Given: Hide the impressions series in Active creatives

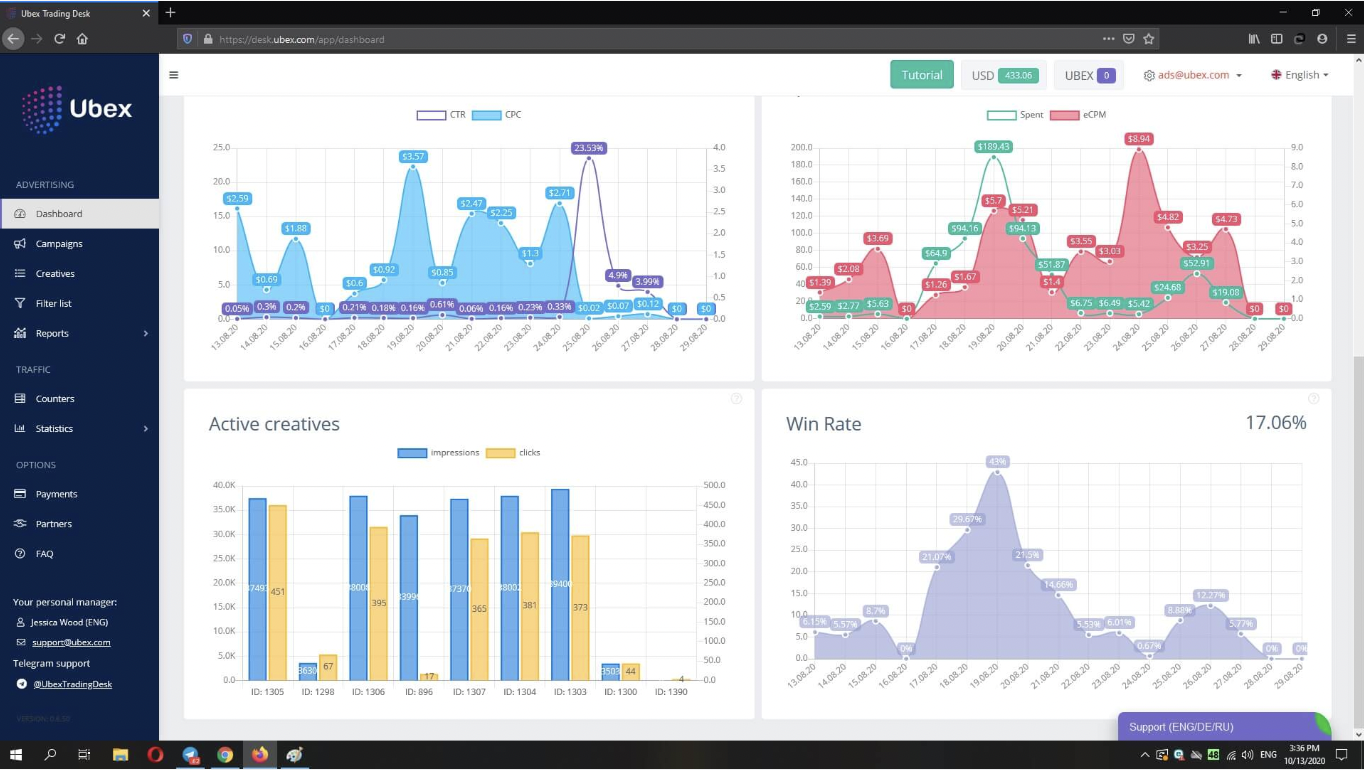Looking at the screenshot, I should 412,453.
